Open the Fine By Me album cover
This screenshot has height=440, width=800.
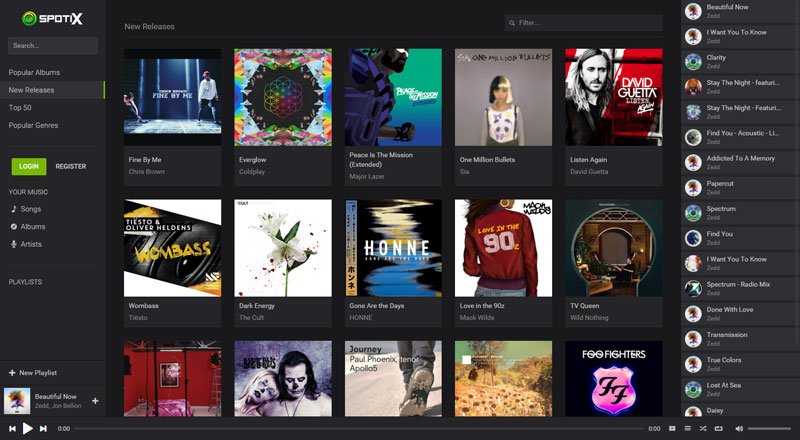tap(172, 97)
